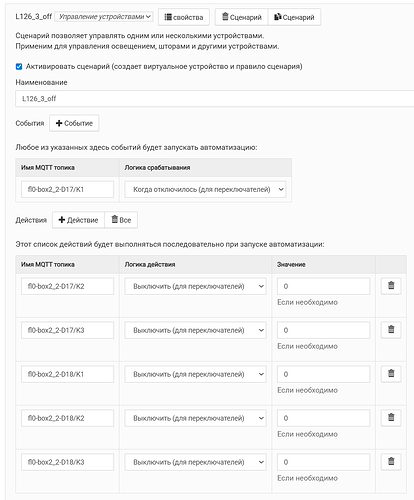The image size is (414, 500).
Task: Delete the fl0-box2_2-D17/K2 action row
Action: 391,286
